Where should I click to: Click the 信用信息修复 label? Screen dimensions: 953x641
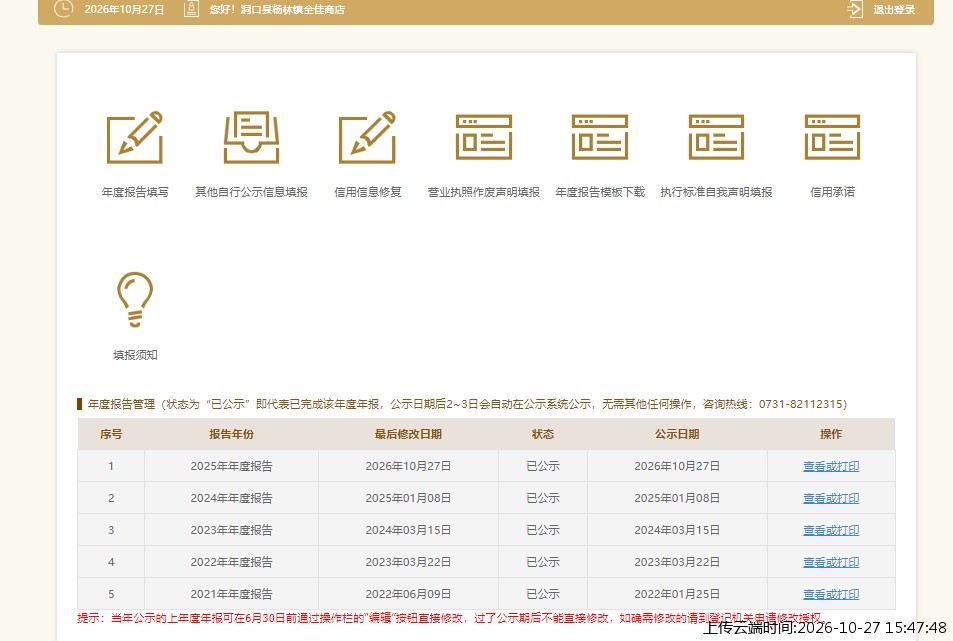click(x=368, y=192)
